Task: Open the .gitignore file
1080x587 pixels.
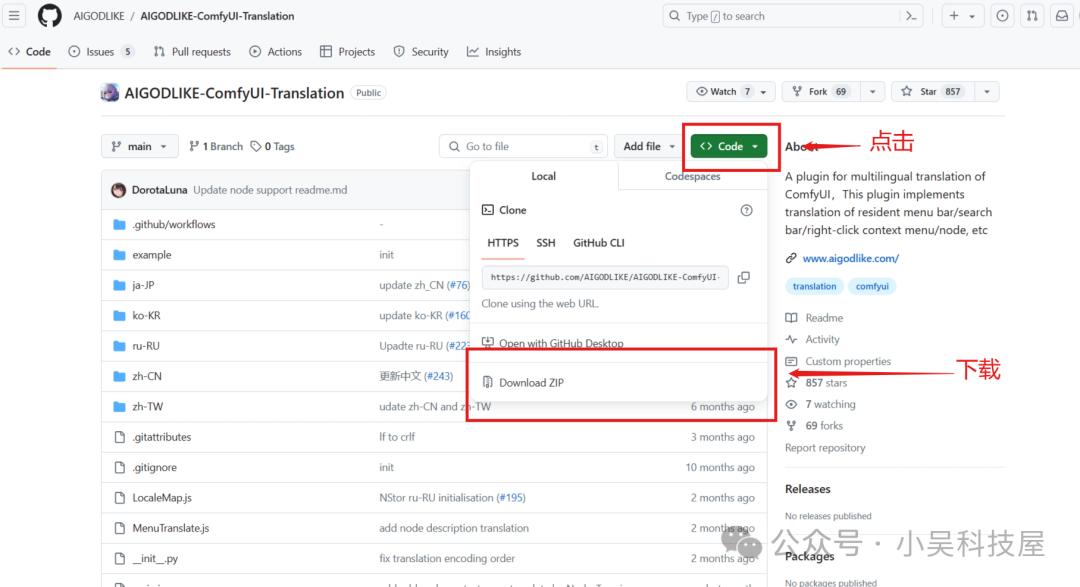Action: [154, 467]
